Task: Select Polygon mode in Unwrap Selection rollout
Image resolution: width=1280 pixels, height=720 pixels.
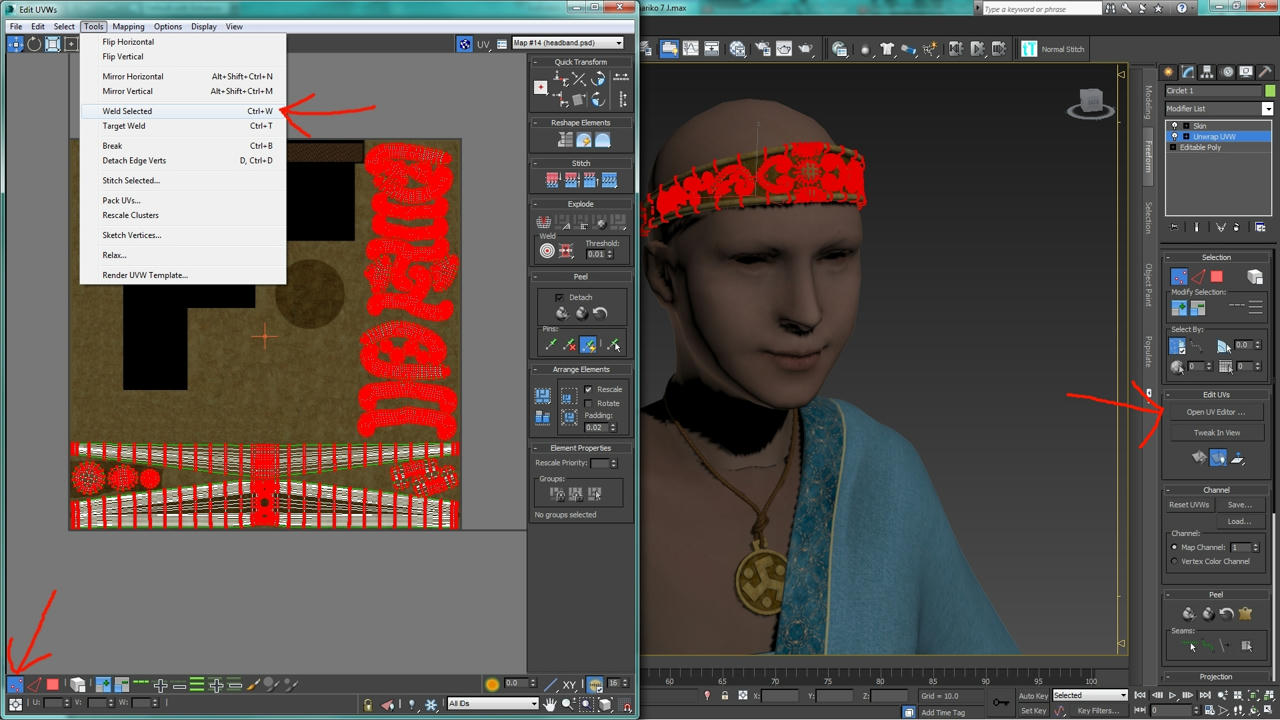Action: coord(1216,277)
